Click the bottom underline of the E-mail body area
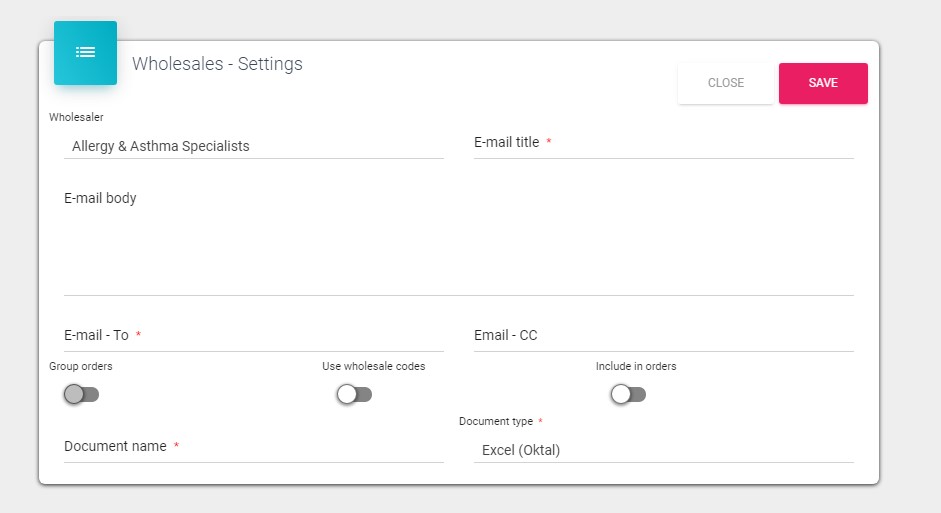The image size is (941, 513). pos(458,295)
